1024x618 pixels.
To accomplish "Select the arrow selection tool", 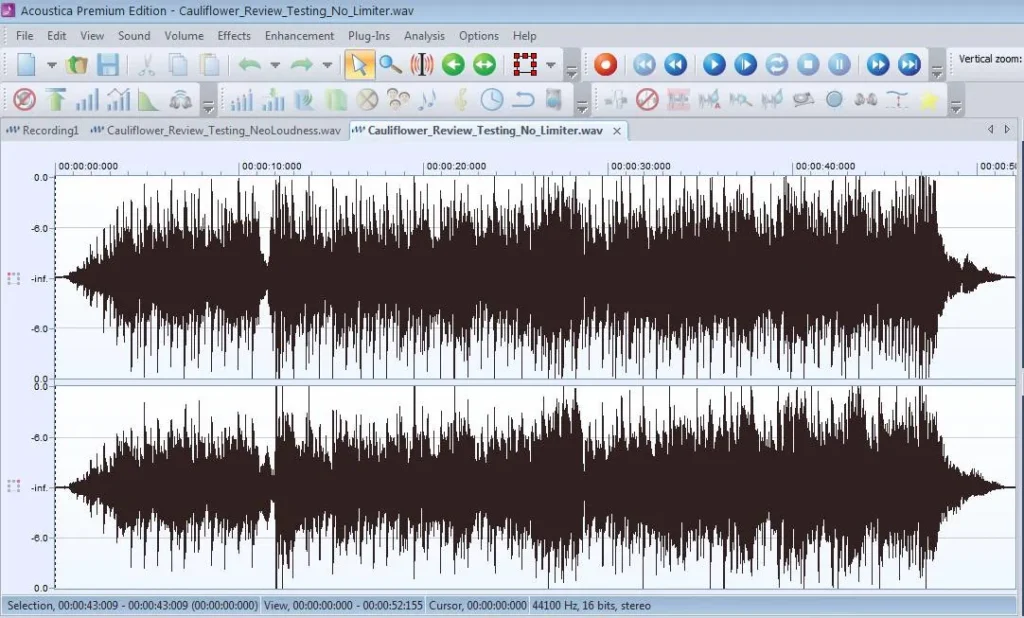I will [359, 65].
